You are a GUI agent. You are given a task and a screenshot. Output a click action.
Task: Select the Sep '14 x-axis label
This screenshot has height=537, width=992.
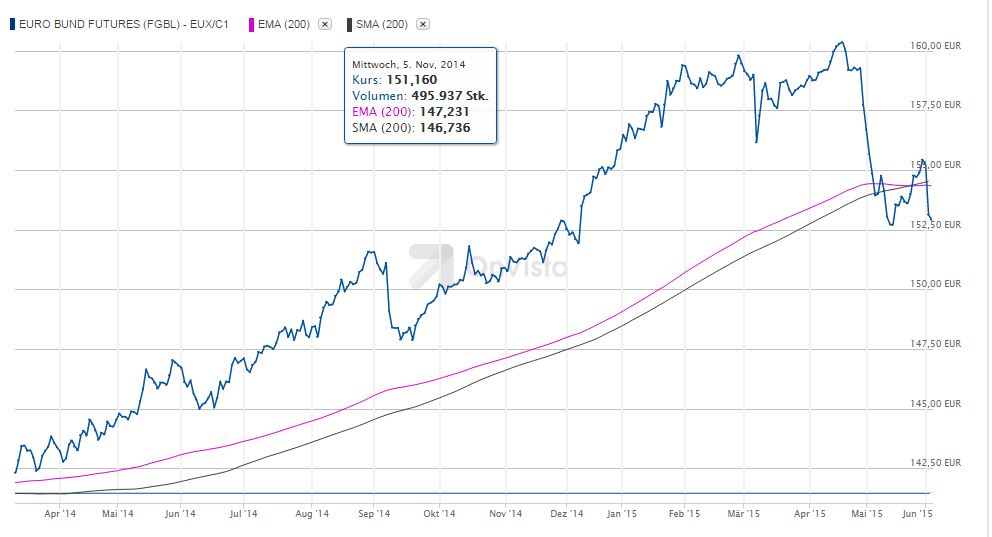coord(373,514)
